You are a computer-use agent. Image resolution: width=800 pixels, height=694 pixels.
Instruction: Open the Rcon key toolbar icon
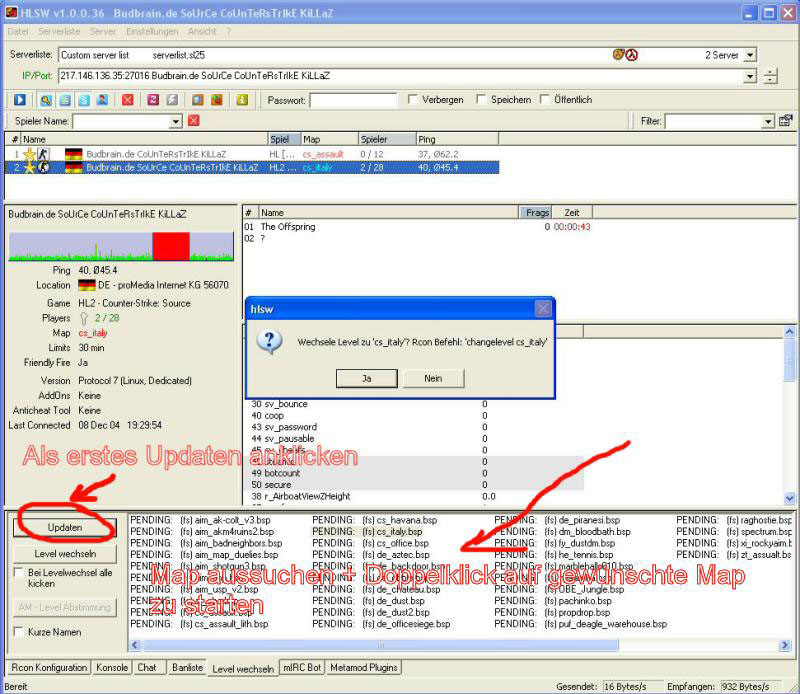[x=45, y=100]
